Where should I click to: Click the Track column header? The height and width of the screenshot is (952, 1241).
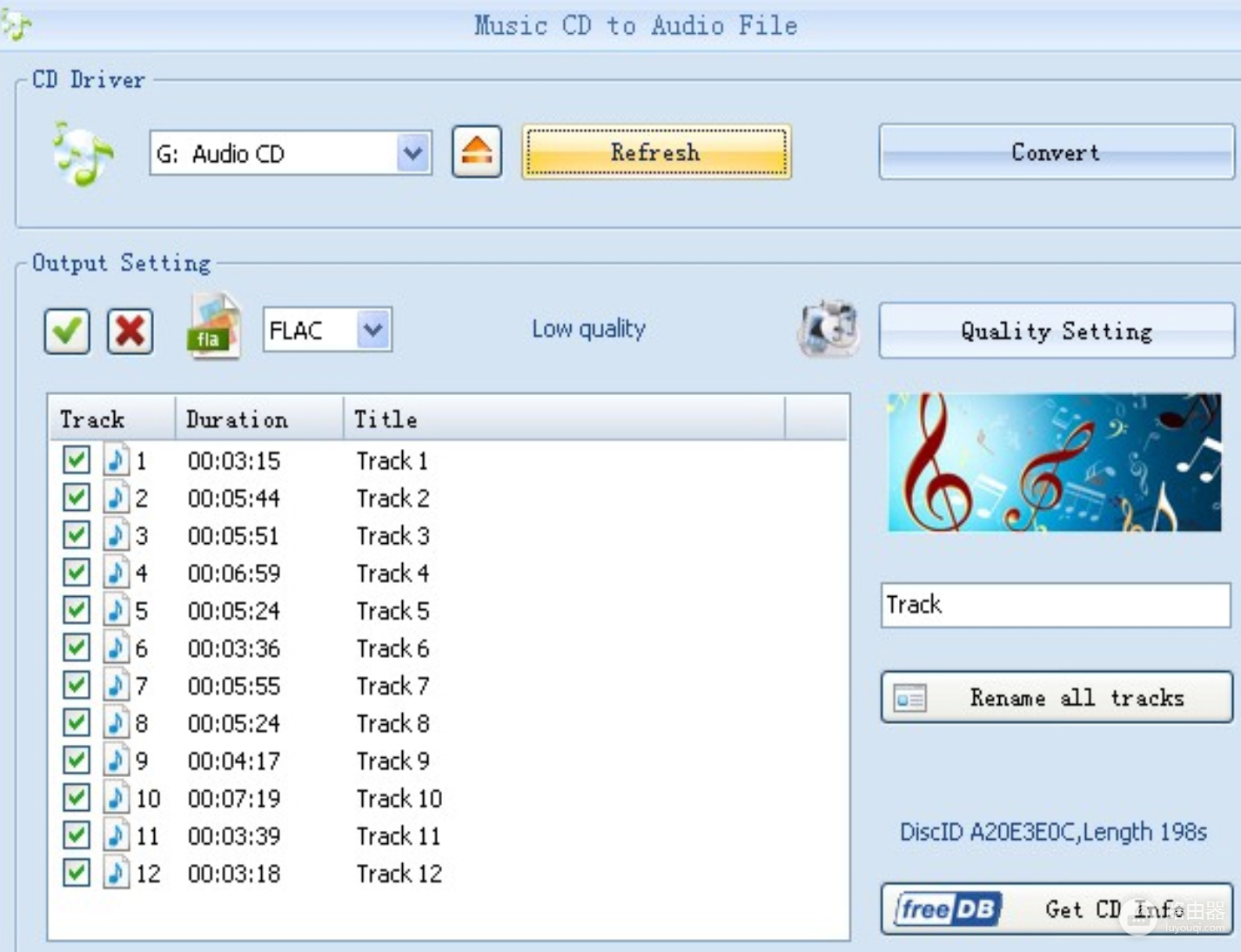point(112,419)
